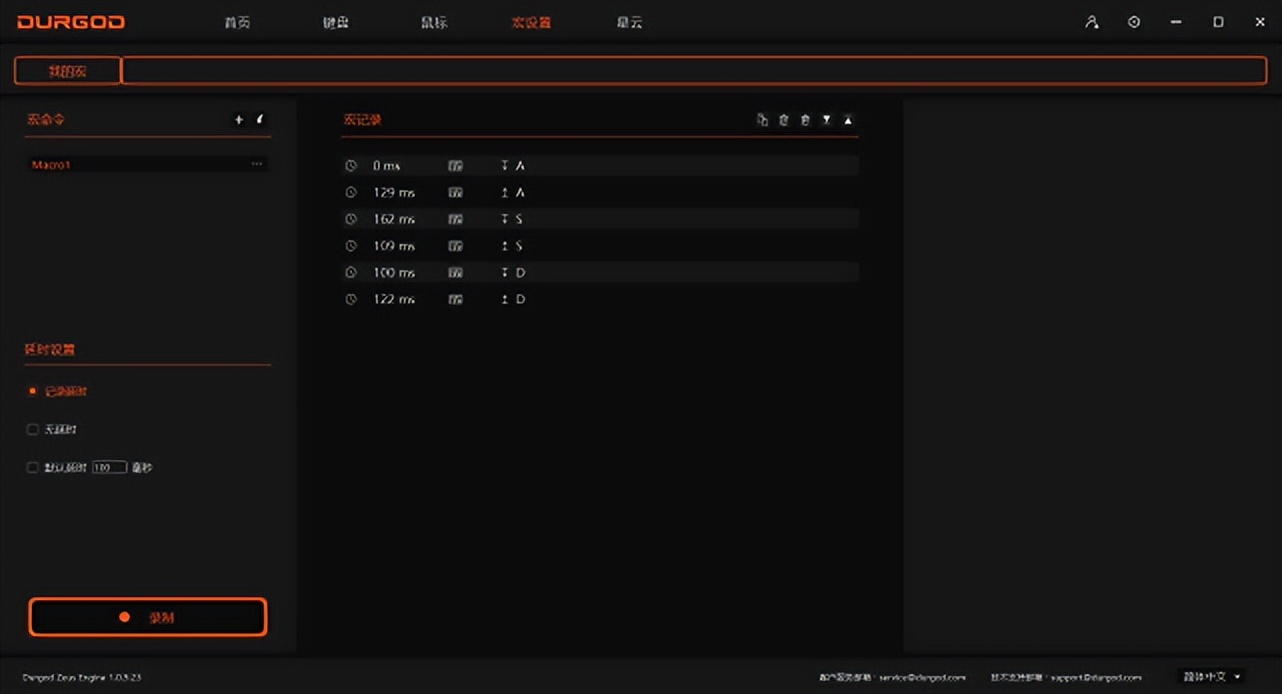
Task: Enable the 无延时 checkbox
Action: [x=32, y=429]
